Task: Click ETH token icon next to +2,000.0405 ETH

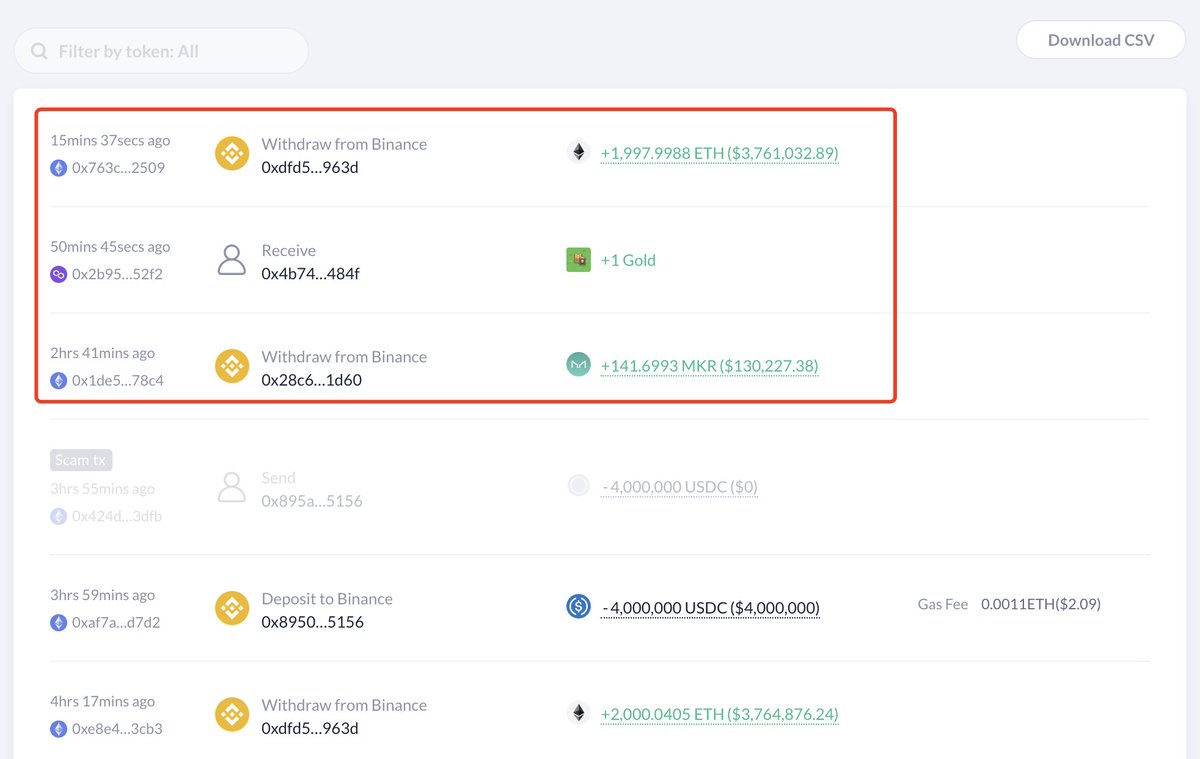Action: click(578, 713)
